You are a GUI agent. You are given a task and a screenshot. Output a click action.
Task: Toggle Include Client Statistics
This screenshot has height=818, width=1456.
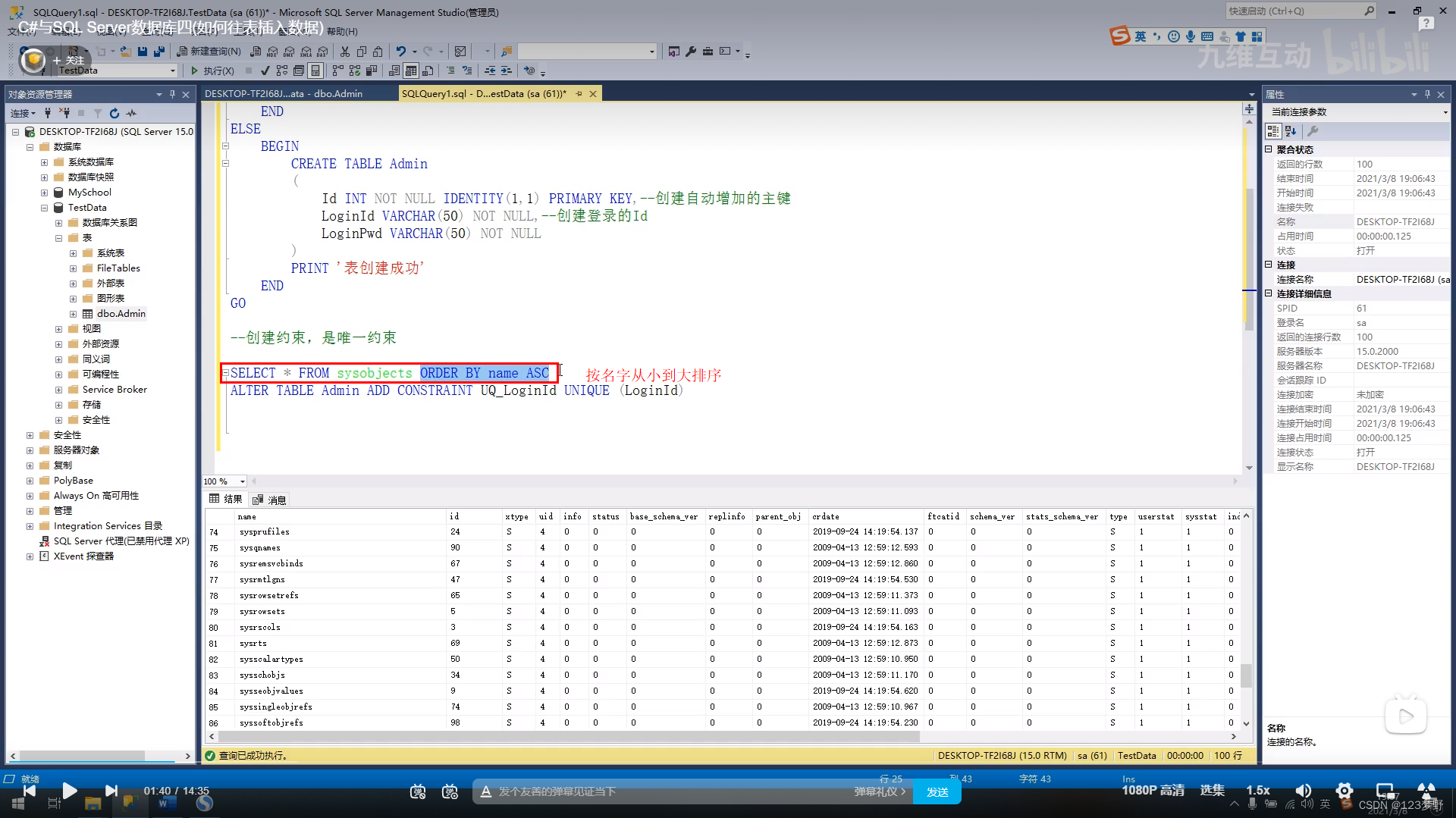tap(372, 71)
